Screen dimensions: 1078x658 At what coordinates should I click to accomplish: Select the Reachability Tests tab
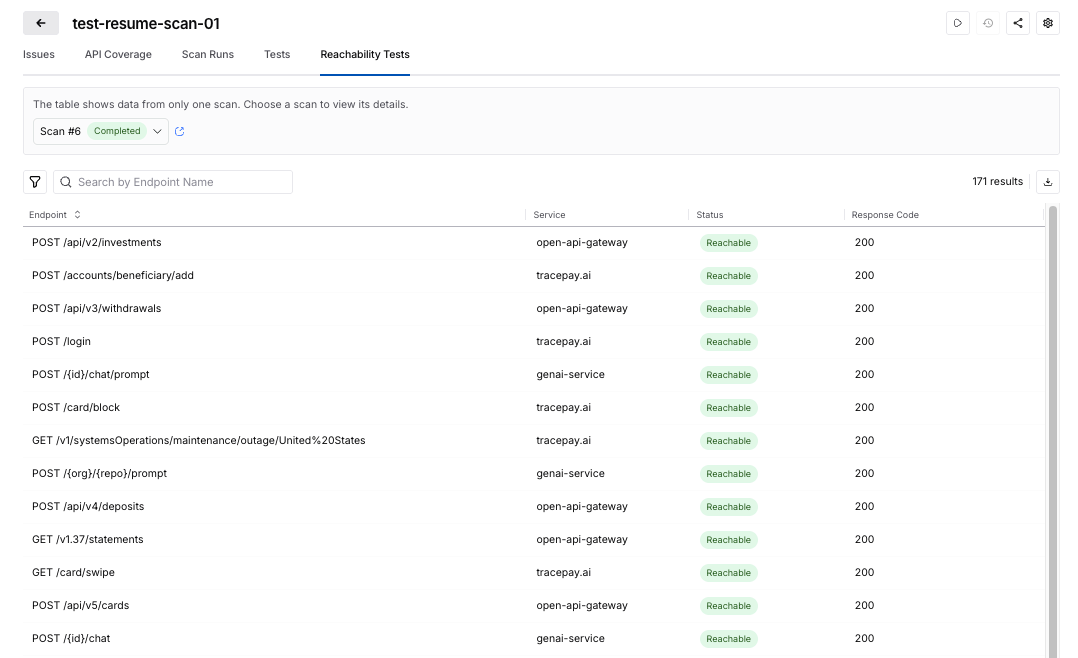tap(365, 54)
